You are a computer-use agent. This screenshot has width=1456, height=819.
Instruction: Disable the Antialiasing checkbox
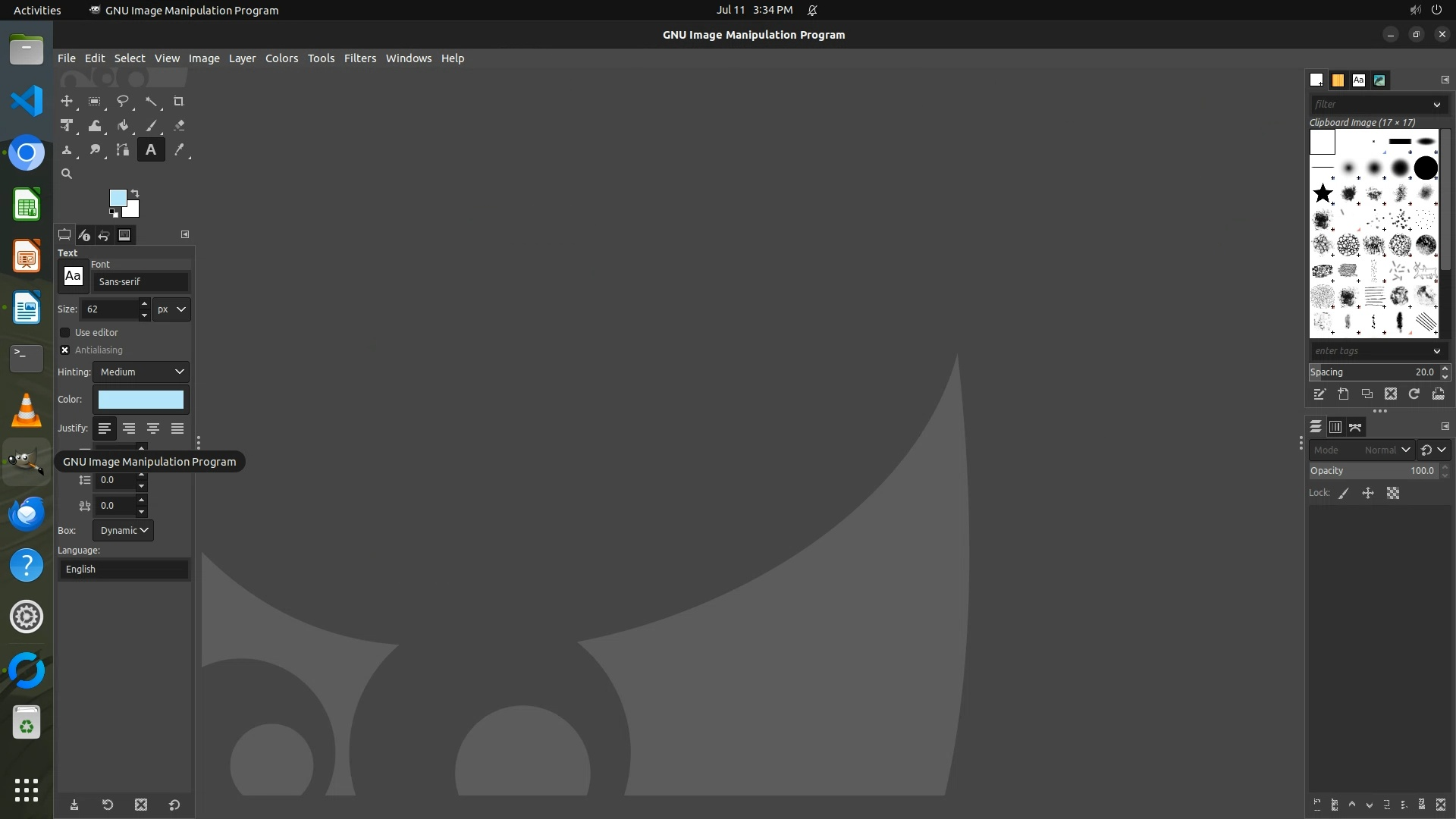65,350
